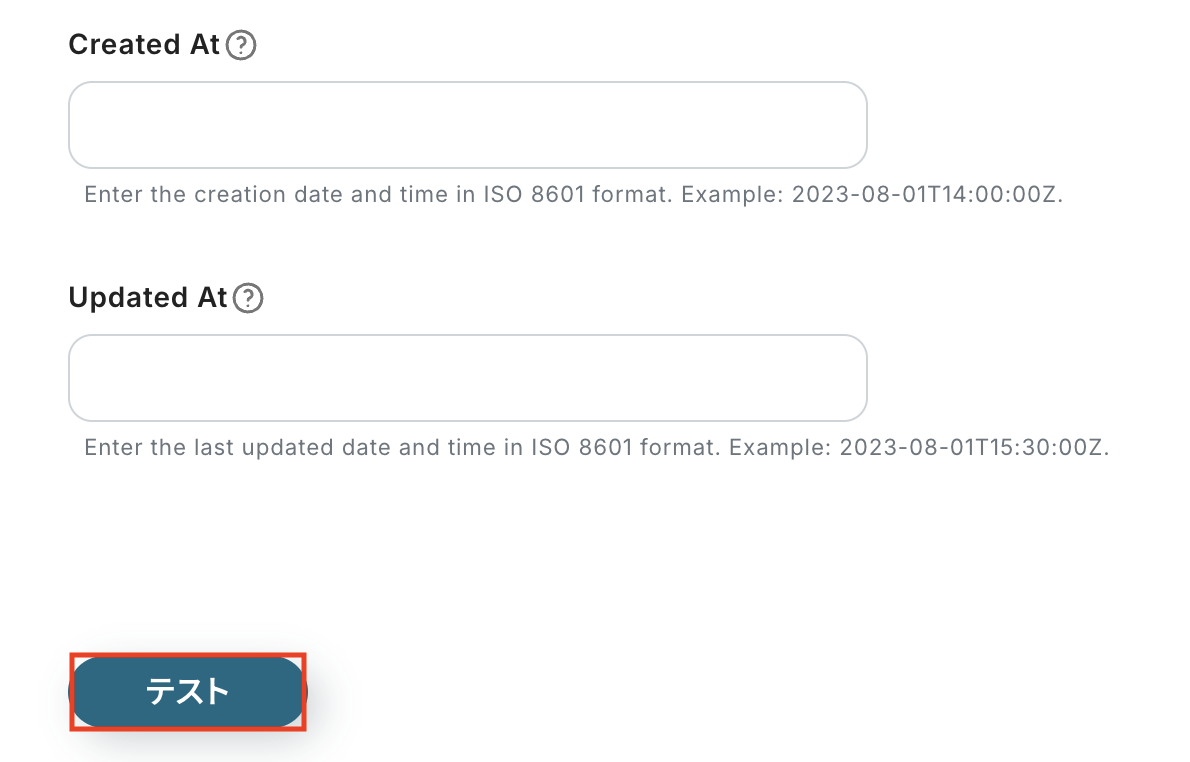Click the Created At field label
This screenshot has height=762, width=1190.
click(144, 45)
